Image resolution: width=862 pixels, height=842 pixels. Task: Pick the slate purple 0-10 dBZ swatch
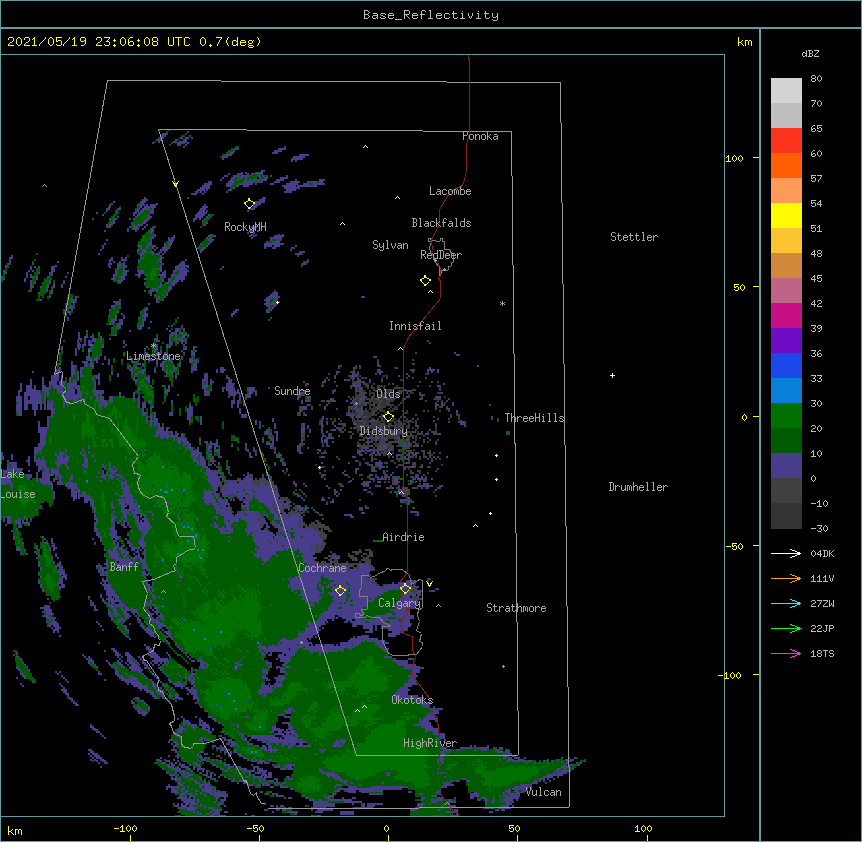786,466
